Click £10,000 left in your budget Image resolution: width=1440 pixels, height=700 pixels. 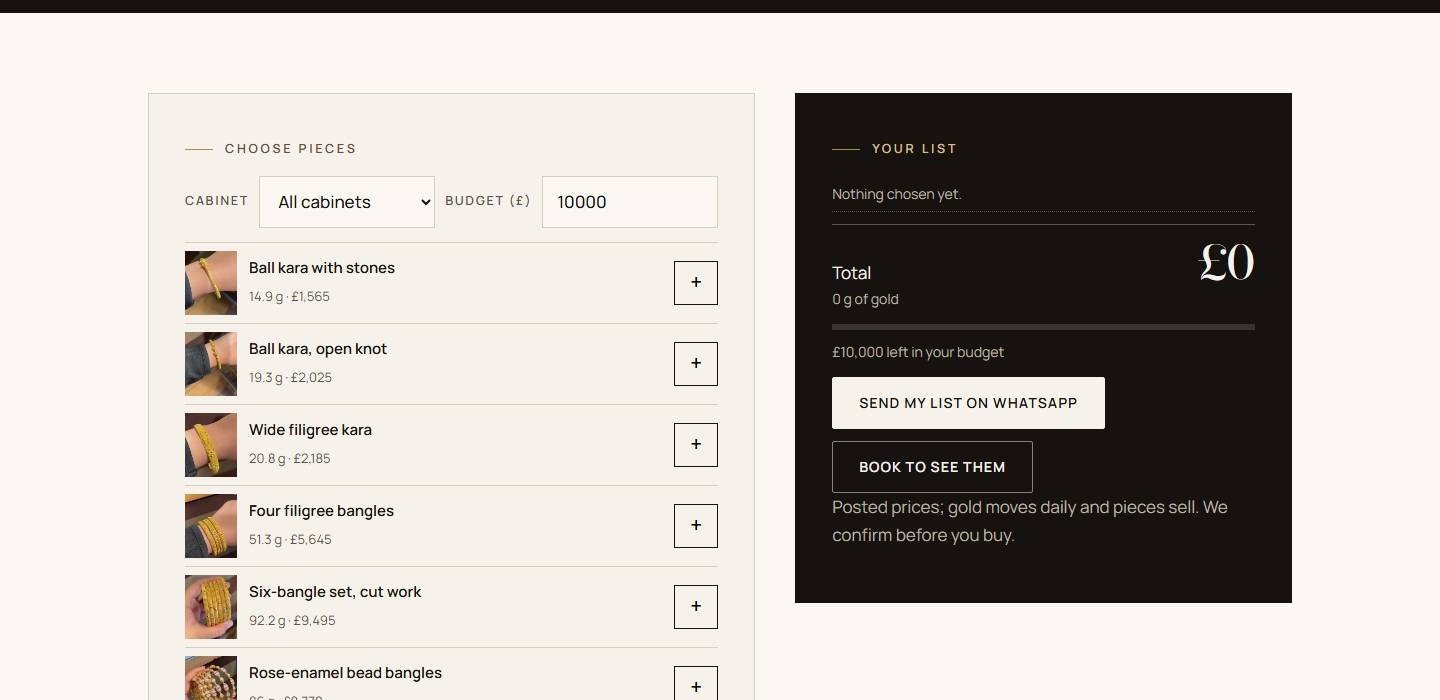tap(918, 352)
